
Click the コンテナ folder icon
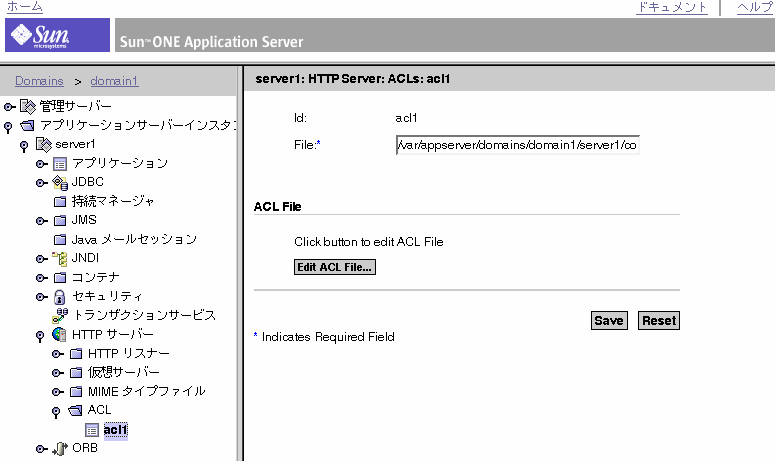click(x=60, y=278)
